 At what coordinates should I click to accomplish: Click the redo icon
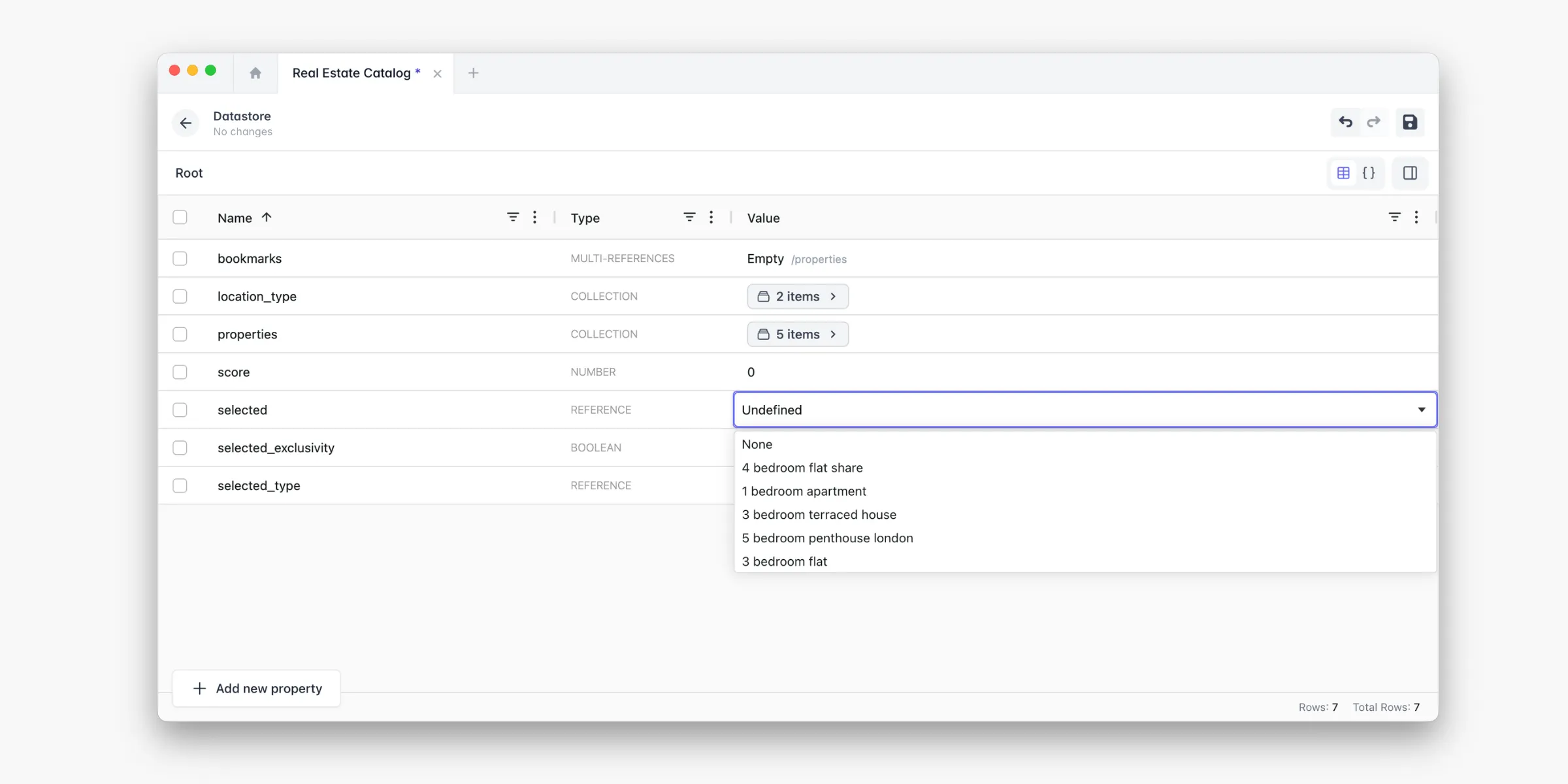1375,122
